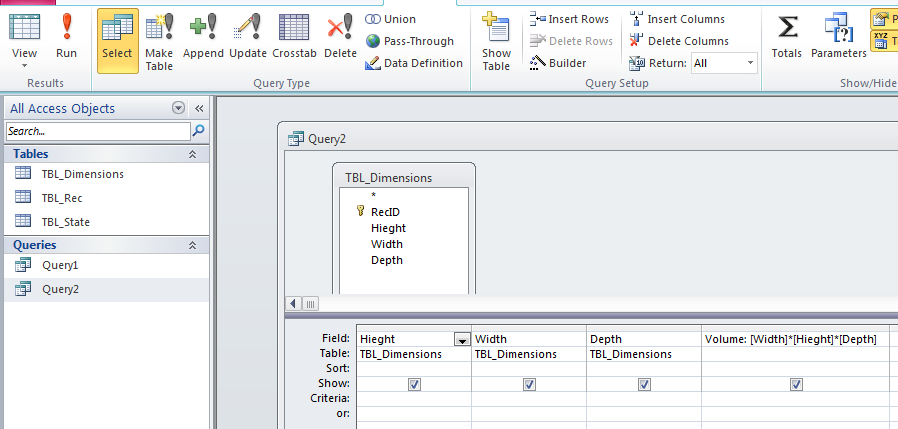
Task: Collapse the Tables group
Action: (192, 154)
